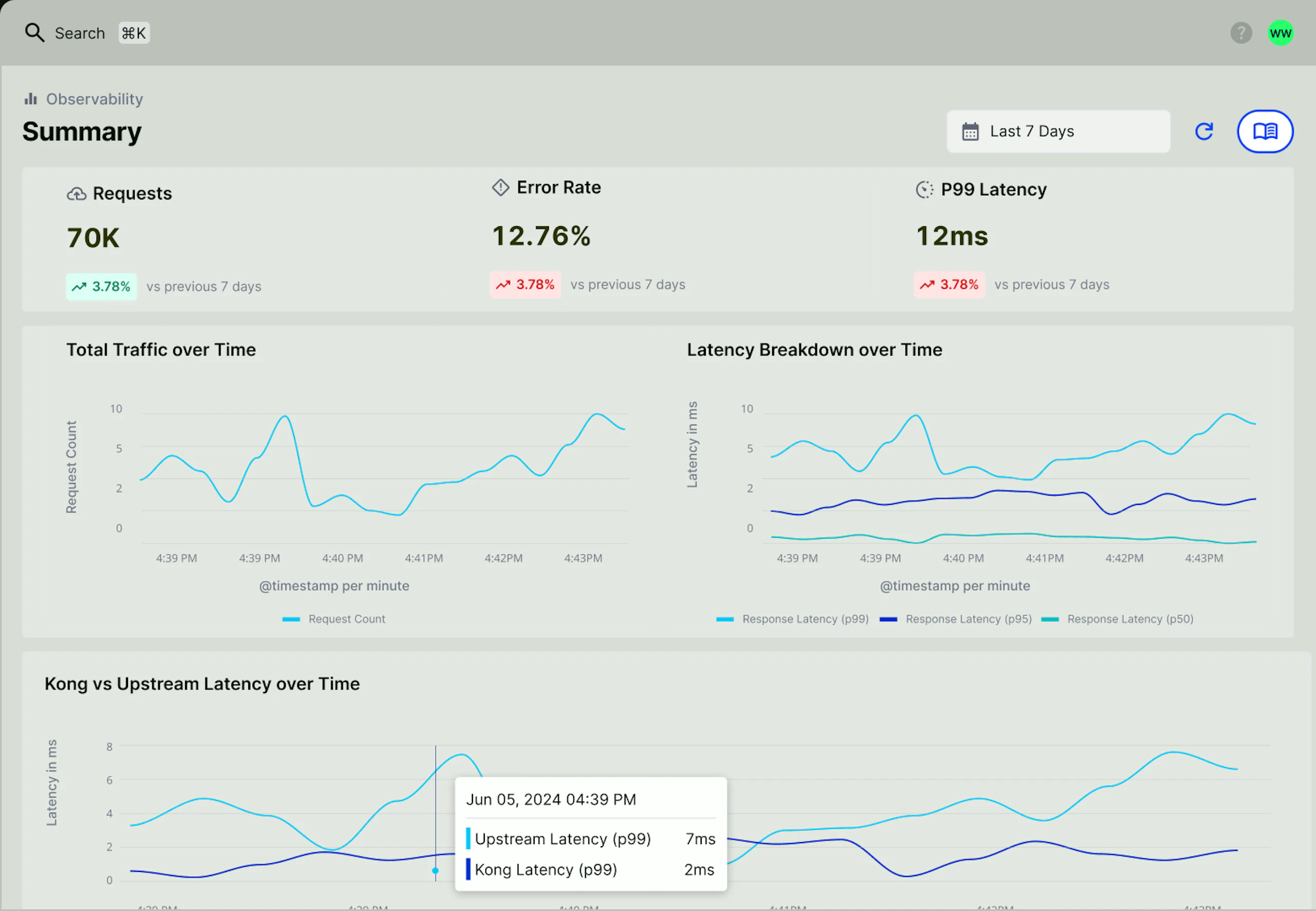
Task: Click the P99 Latency clock icon
Action: (x=924, y=190)
